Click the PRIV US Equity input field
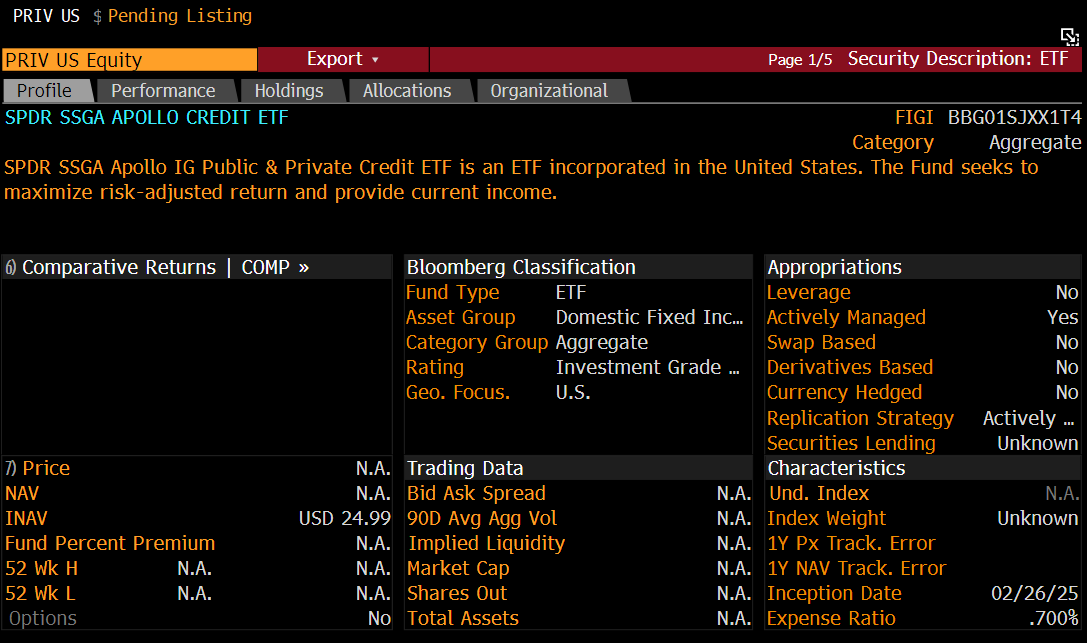The height and width of the screenshot is (643, 1087). click(x=130, y=60)
